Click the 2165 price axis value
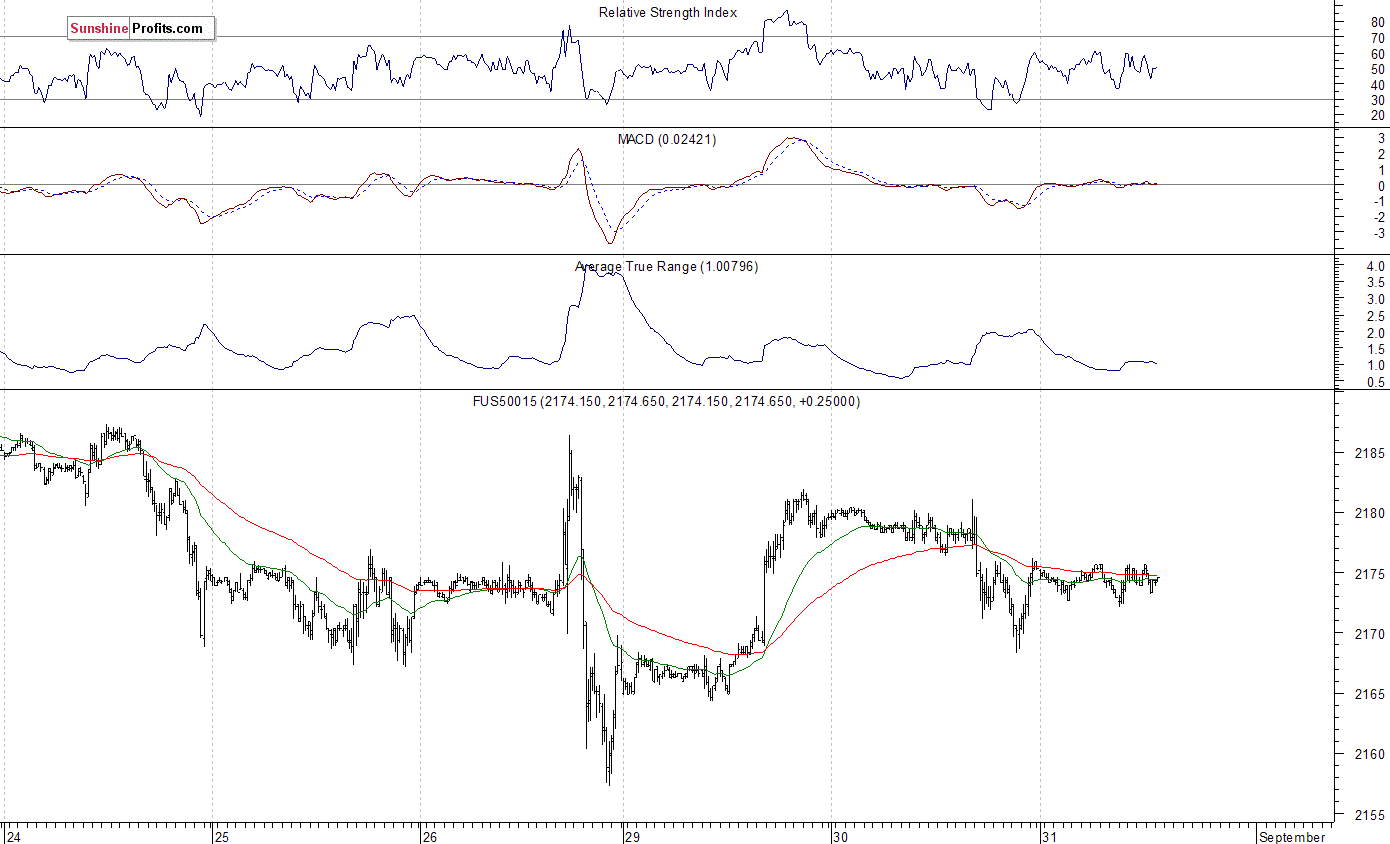Viewport: 1390px width, 844px height. click(1369, 694)
